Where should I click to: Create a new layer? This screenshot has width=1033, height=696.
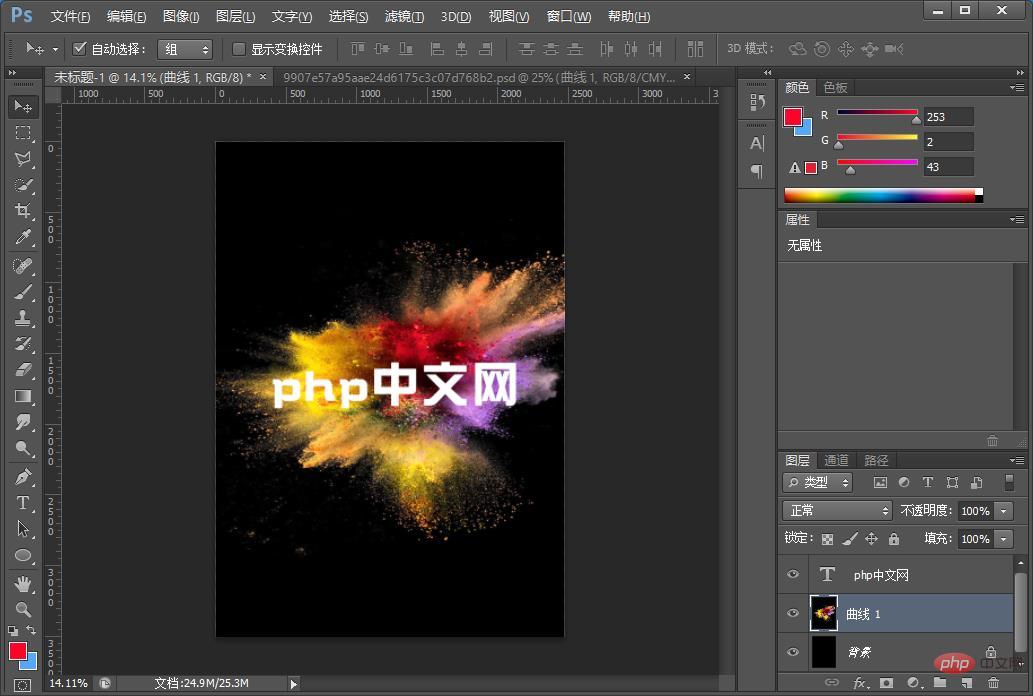coord(966,683)
